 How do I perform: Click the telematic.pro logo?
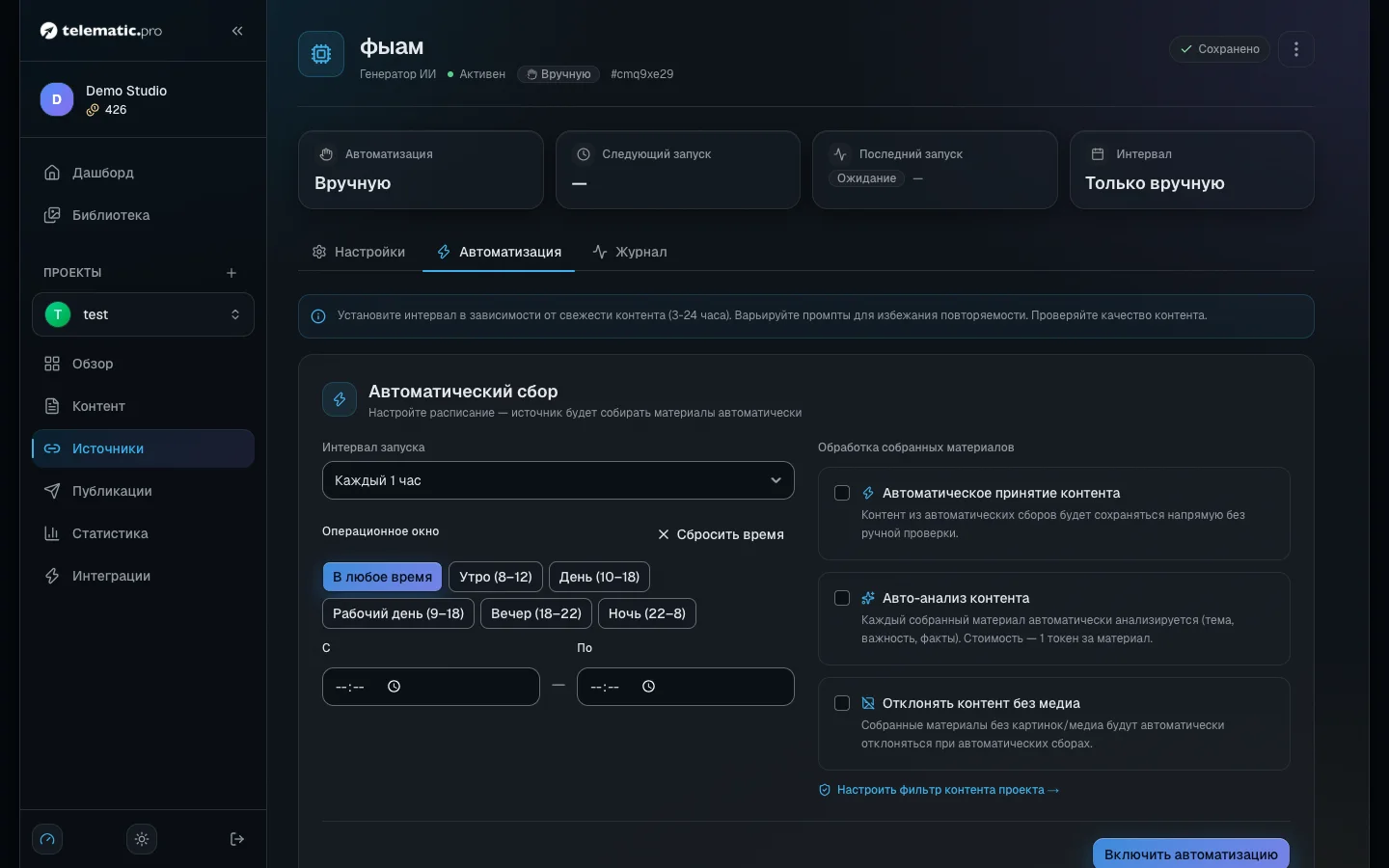pos(101,31)
